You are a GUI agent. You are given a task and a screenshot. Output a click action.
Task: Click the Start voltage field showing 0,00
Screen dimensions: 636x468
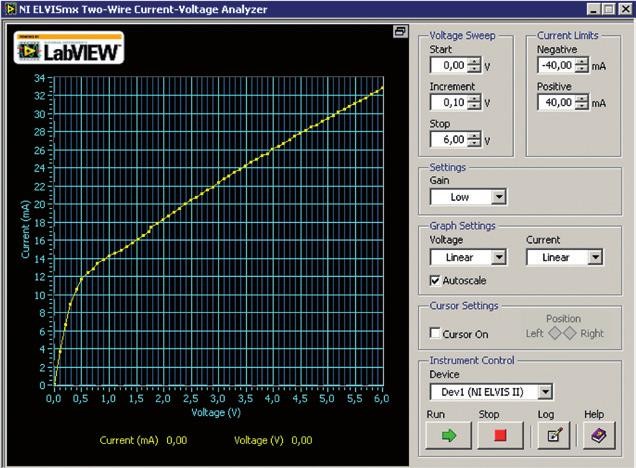[449, 65]
